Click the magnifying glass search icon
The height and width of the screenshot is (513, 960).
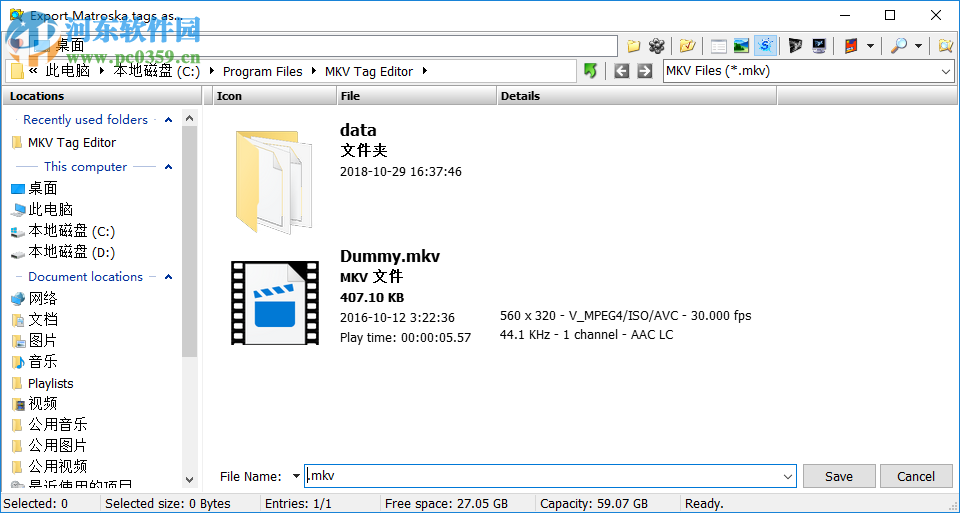tap(898, 46)
